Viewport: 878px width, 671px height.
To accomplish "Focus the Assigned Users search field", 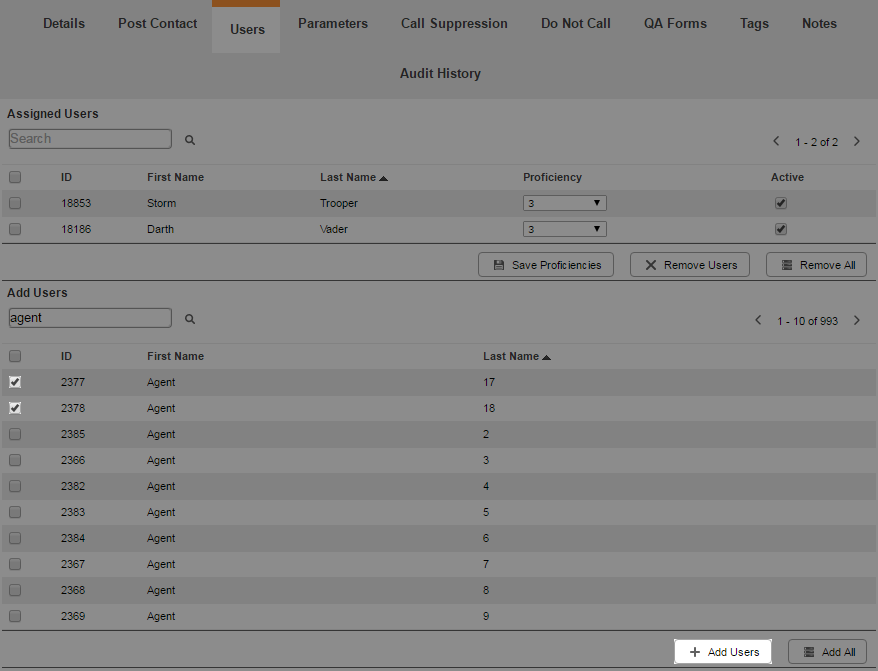I will (x=90, y=139).
